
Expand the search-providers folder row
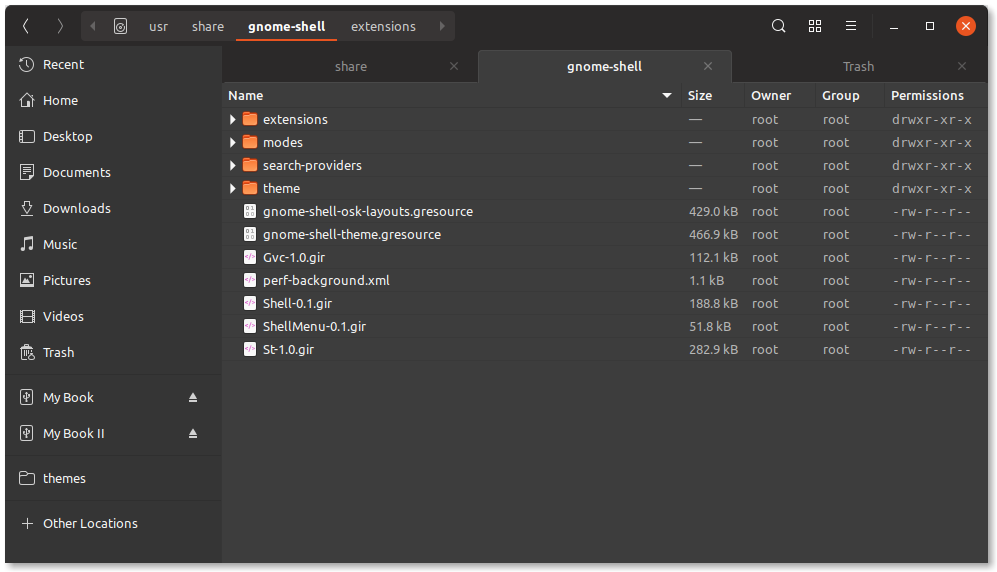tap(233, 165)
